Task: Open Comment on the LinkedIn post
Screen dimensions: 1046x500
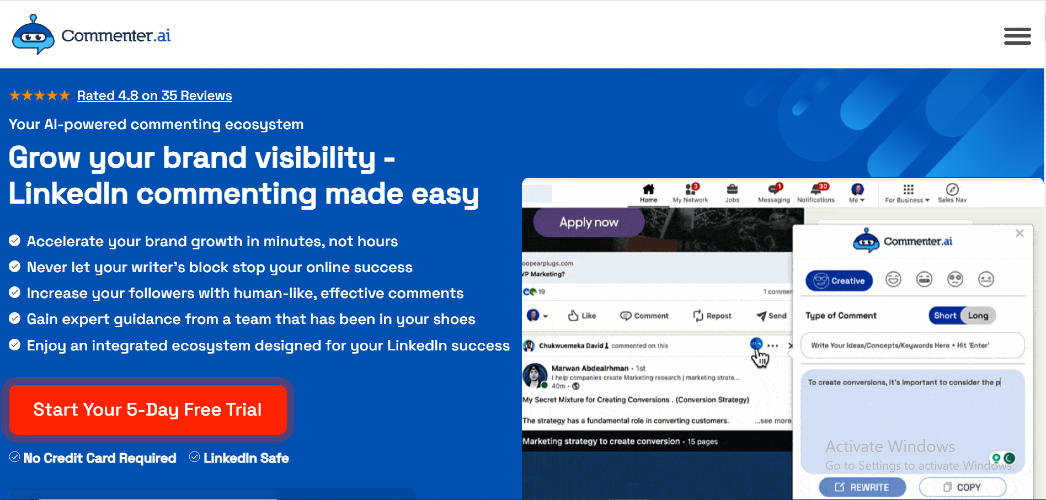Action: 644,315
